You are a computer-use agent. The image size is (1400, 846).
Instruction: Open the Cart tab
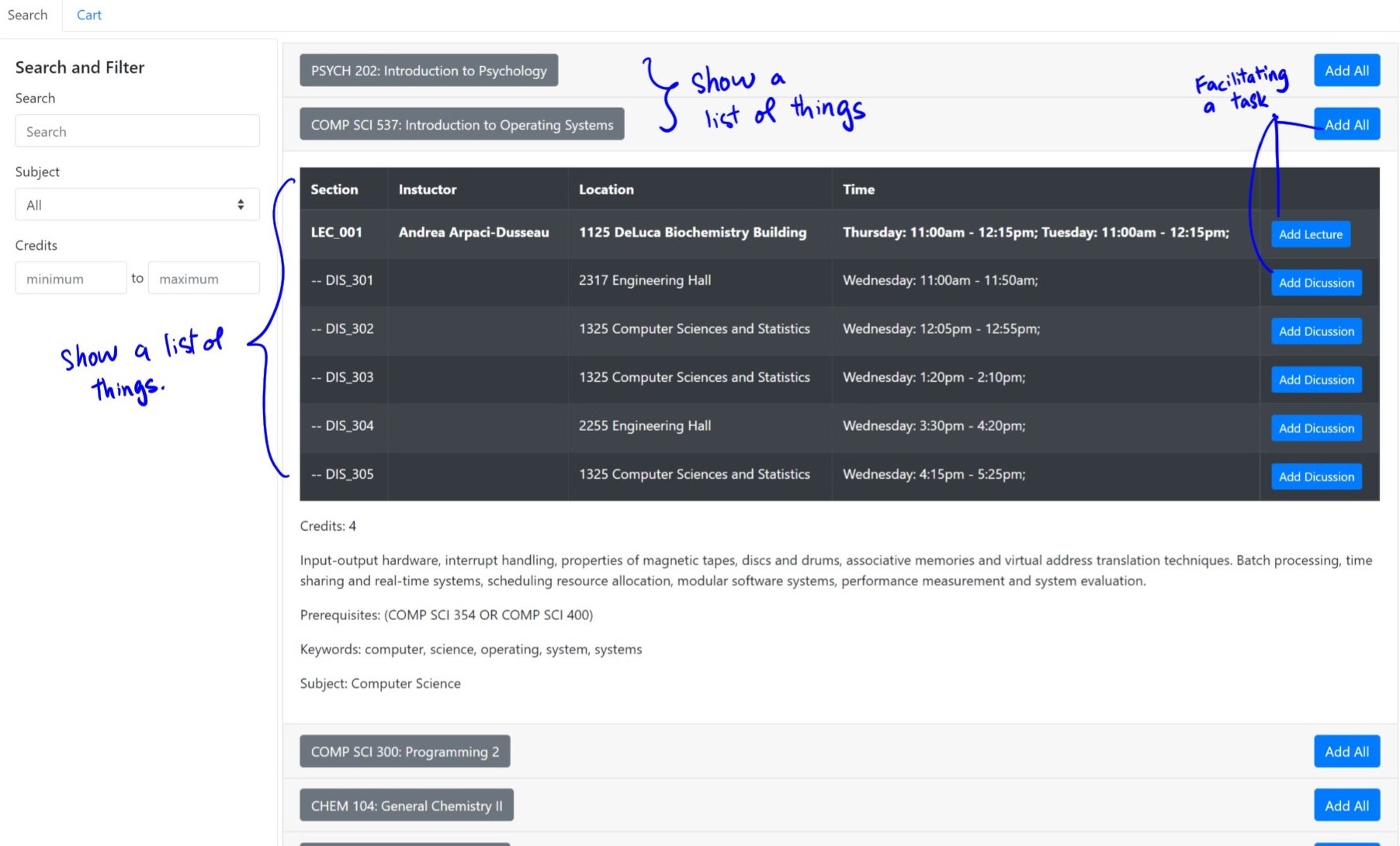click(89, 15)
